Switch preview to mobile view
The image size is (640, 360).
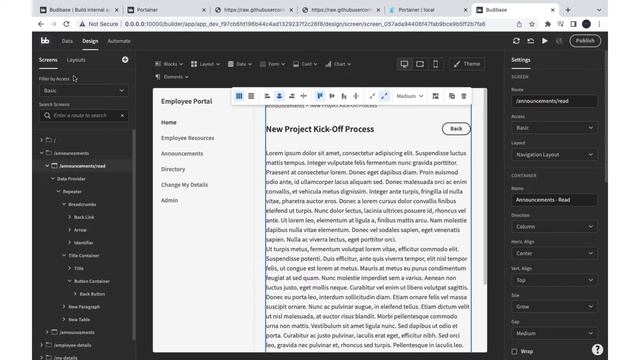(x=436, y=64)
